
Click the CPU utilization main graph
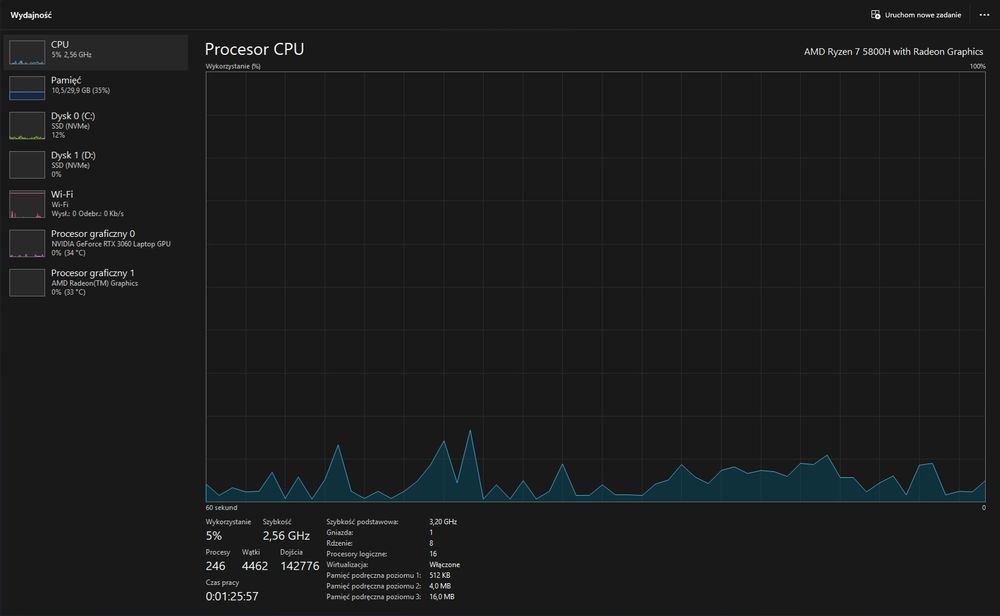point(596,286)
